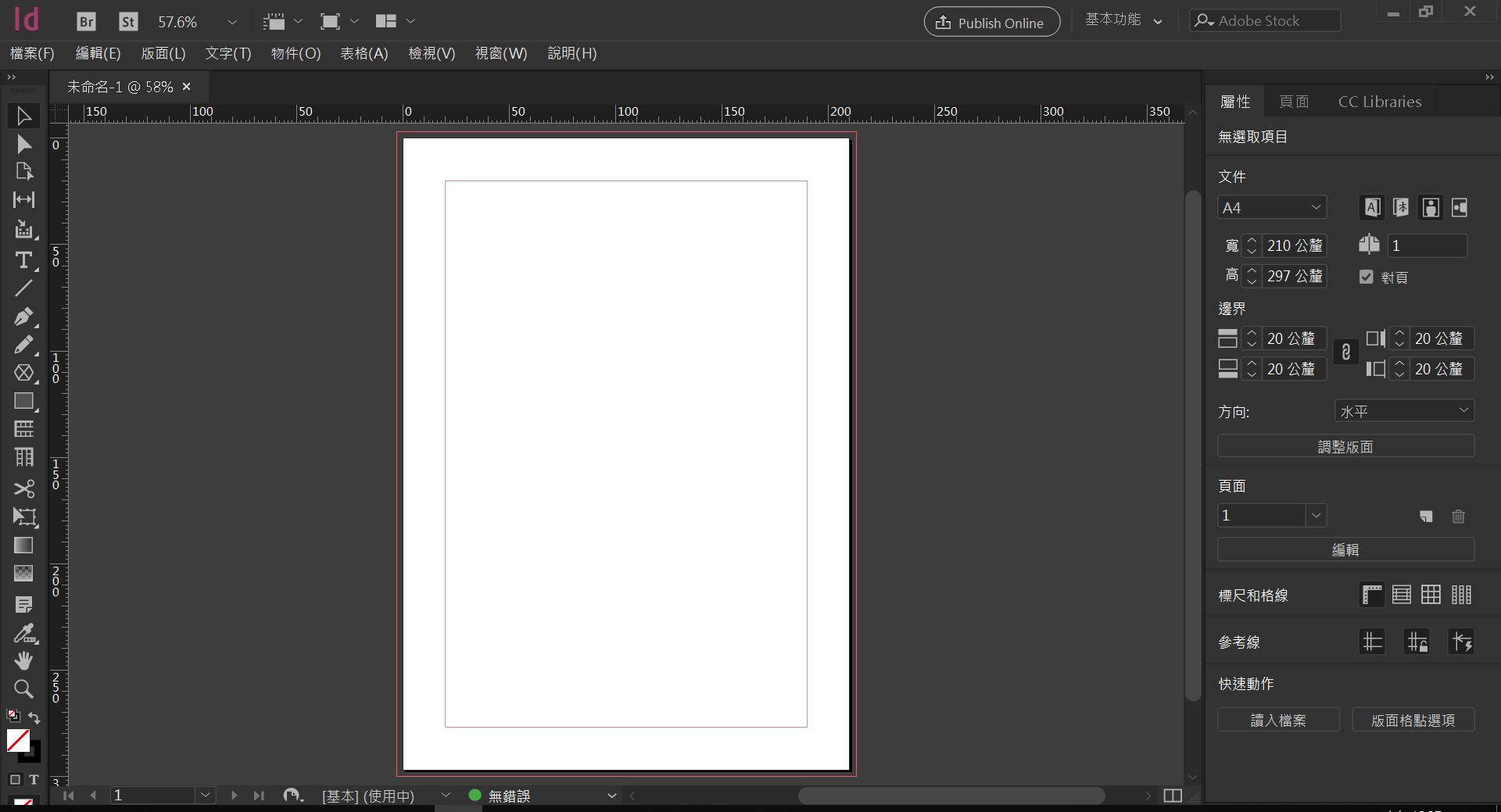Open Adobe Stock via St icon
Screen dimensions: 1501x812
pyautogui.click(x=128, y=21)
